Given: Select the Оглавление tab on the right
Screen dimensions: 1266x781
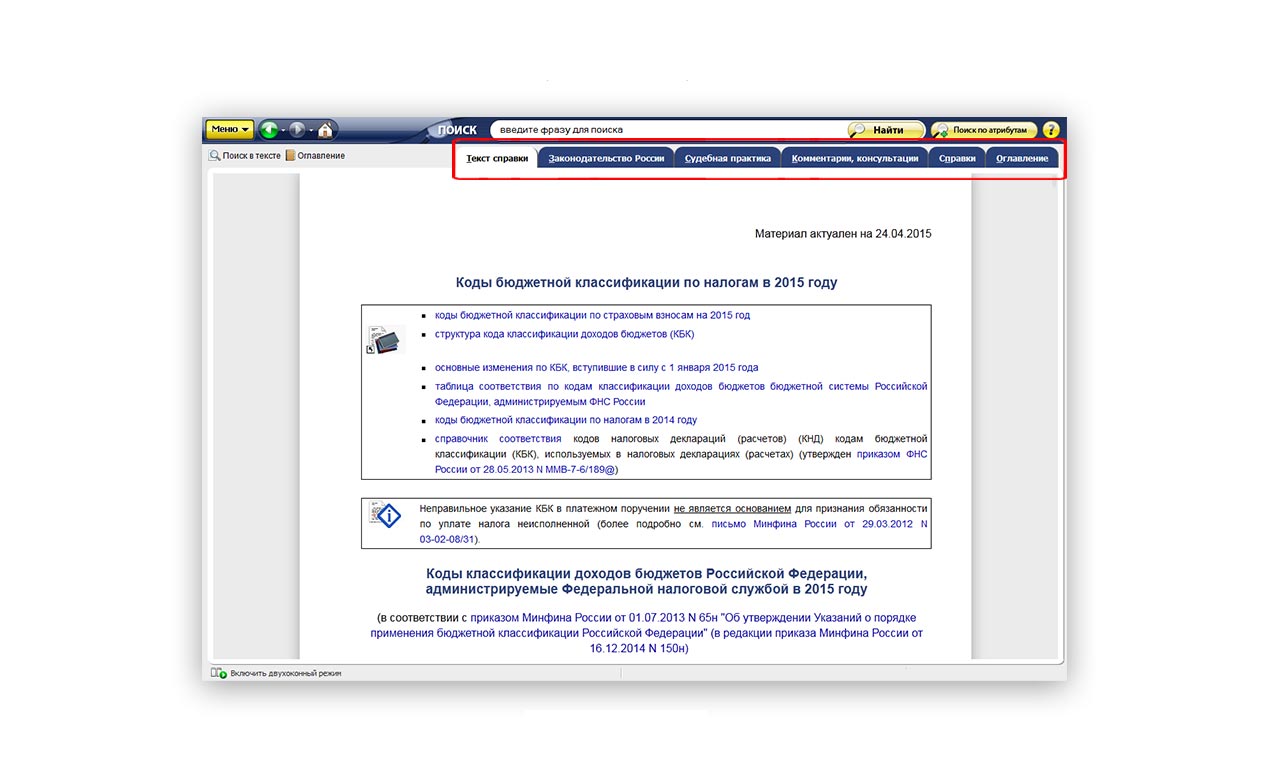Looking at the screenshot, I should (1022, 158).
